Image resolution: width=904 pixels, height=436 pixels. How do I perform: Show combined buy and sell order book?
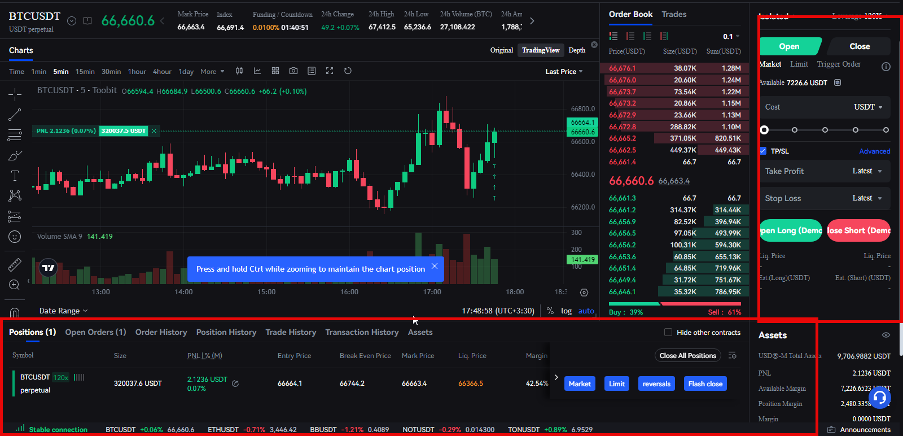coord(613,36)
